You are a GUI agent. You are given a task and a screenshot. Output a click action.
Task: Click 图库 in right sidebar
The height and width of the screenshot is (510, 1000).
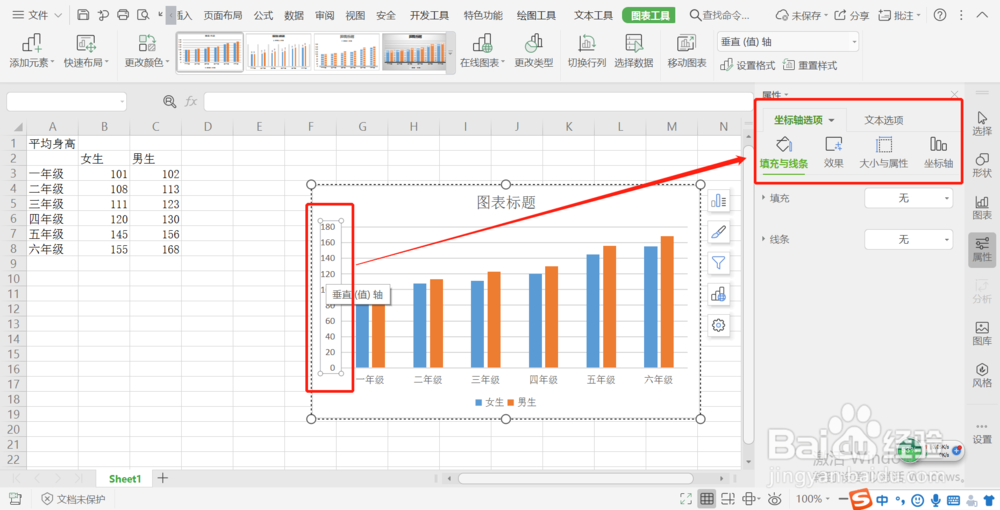pos(982,333)
